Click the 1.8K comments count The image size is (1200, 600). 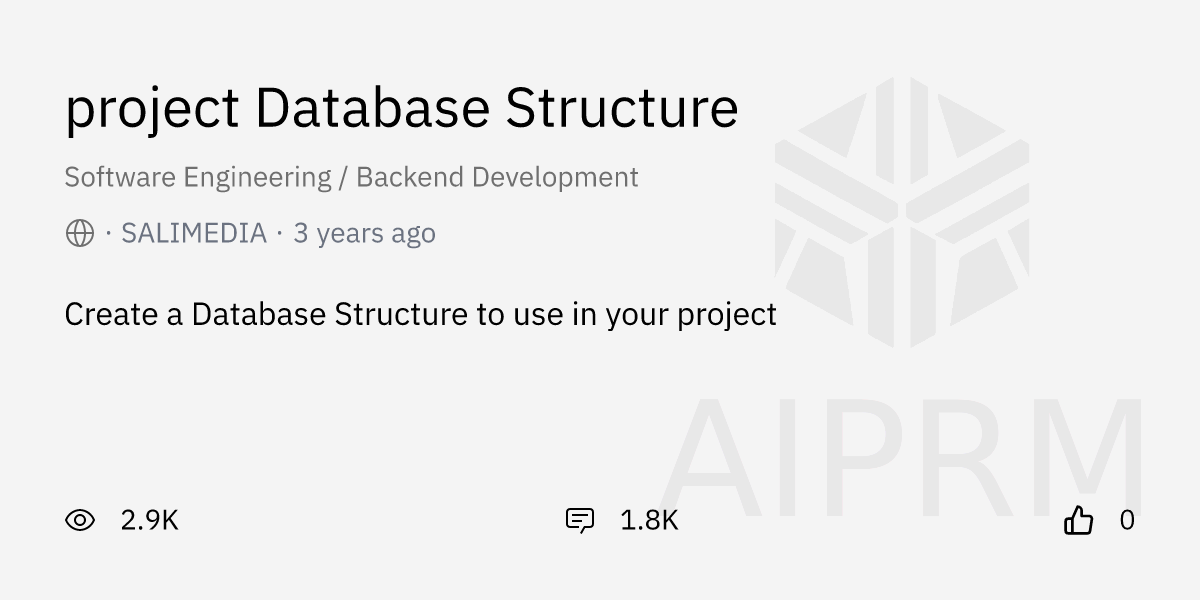pyautogui.click(x=649, y=520)
